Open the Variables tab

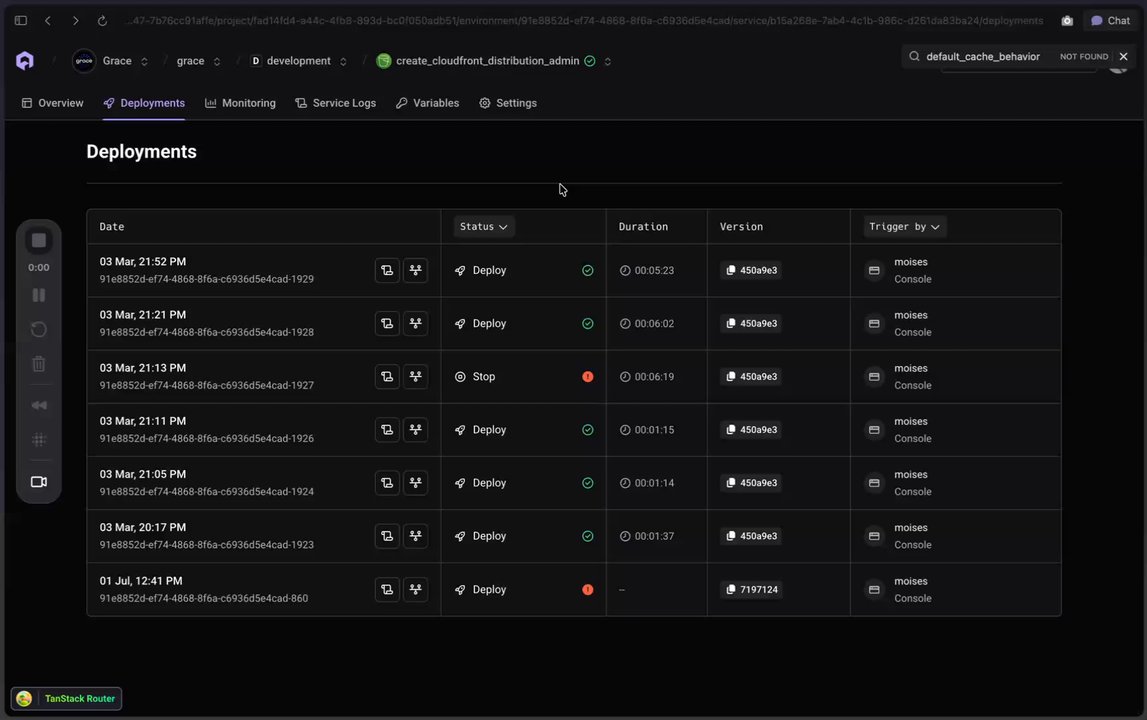click(428, 103)
